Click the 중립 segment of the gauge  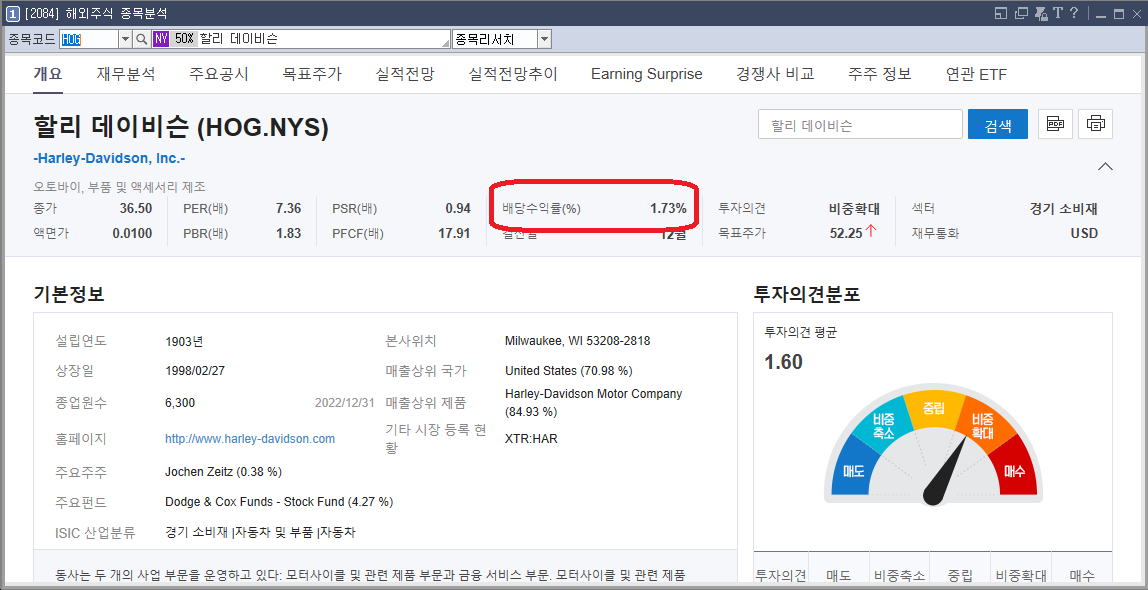(934, 408)
